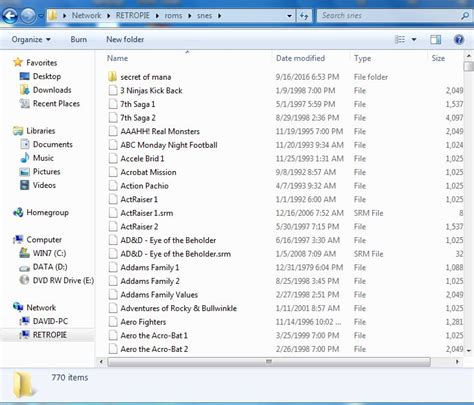
Task: Select the roms breadcrumb segment
Action: (x=173, y=16)
